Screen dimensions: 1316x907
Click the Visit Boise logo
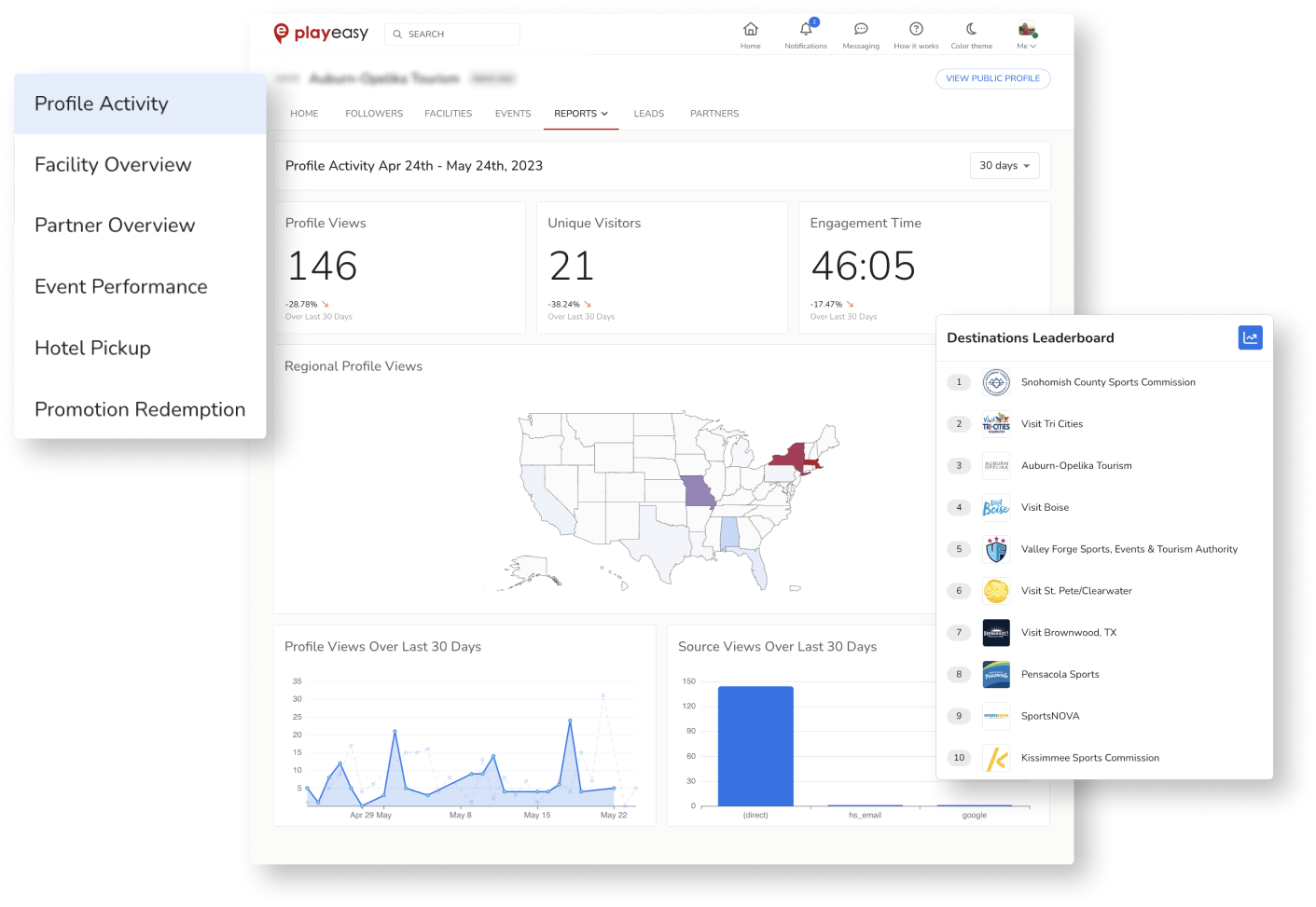click(x=996, y=507)
